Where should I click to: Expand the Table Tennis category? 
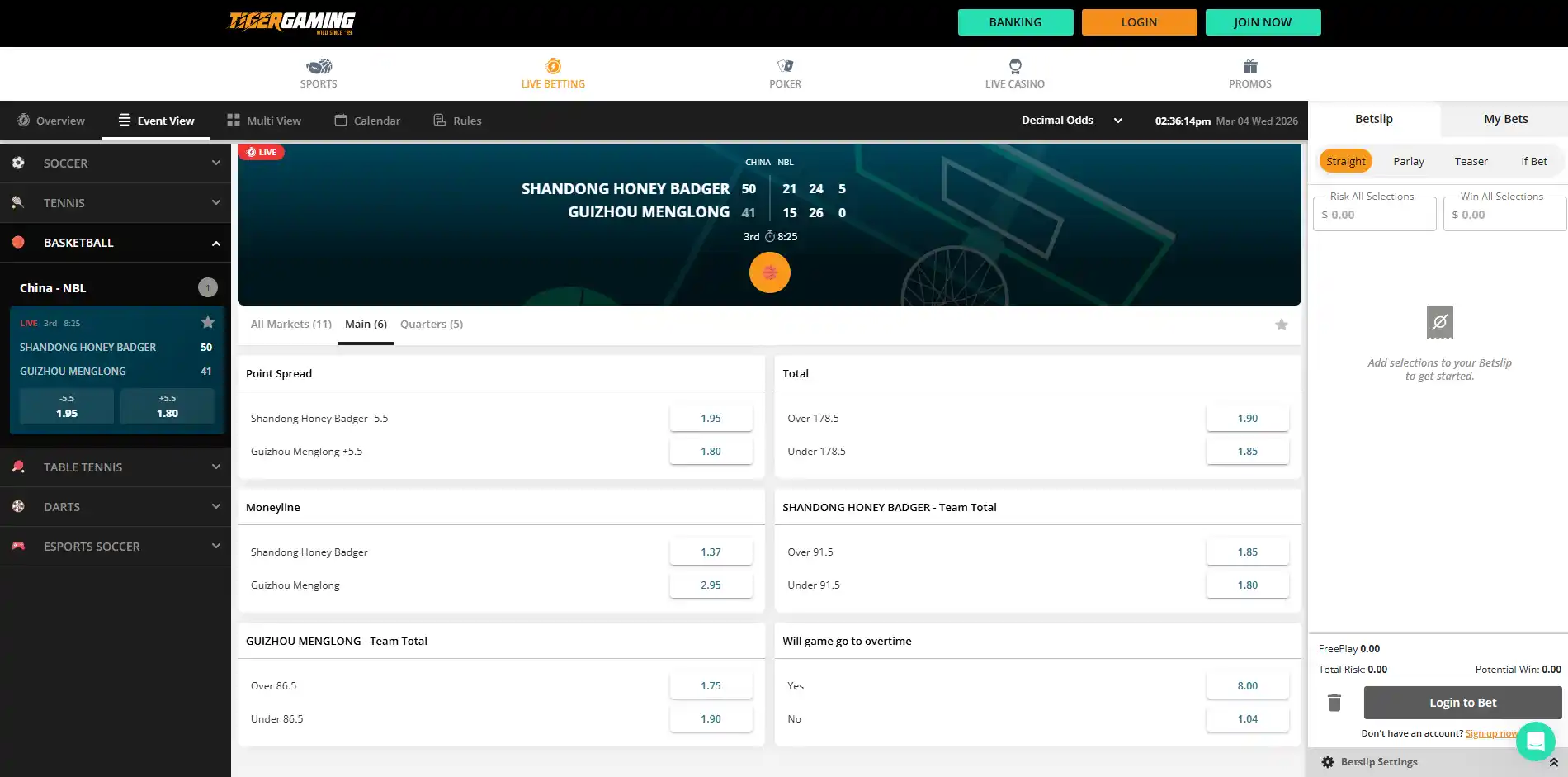pos(216,467)
